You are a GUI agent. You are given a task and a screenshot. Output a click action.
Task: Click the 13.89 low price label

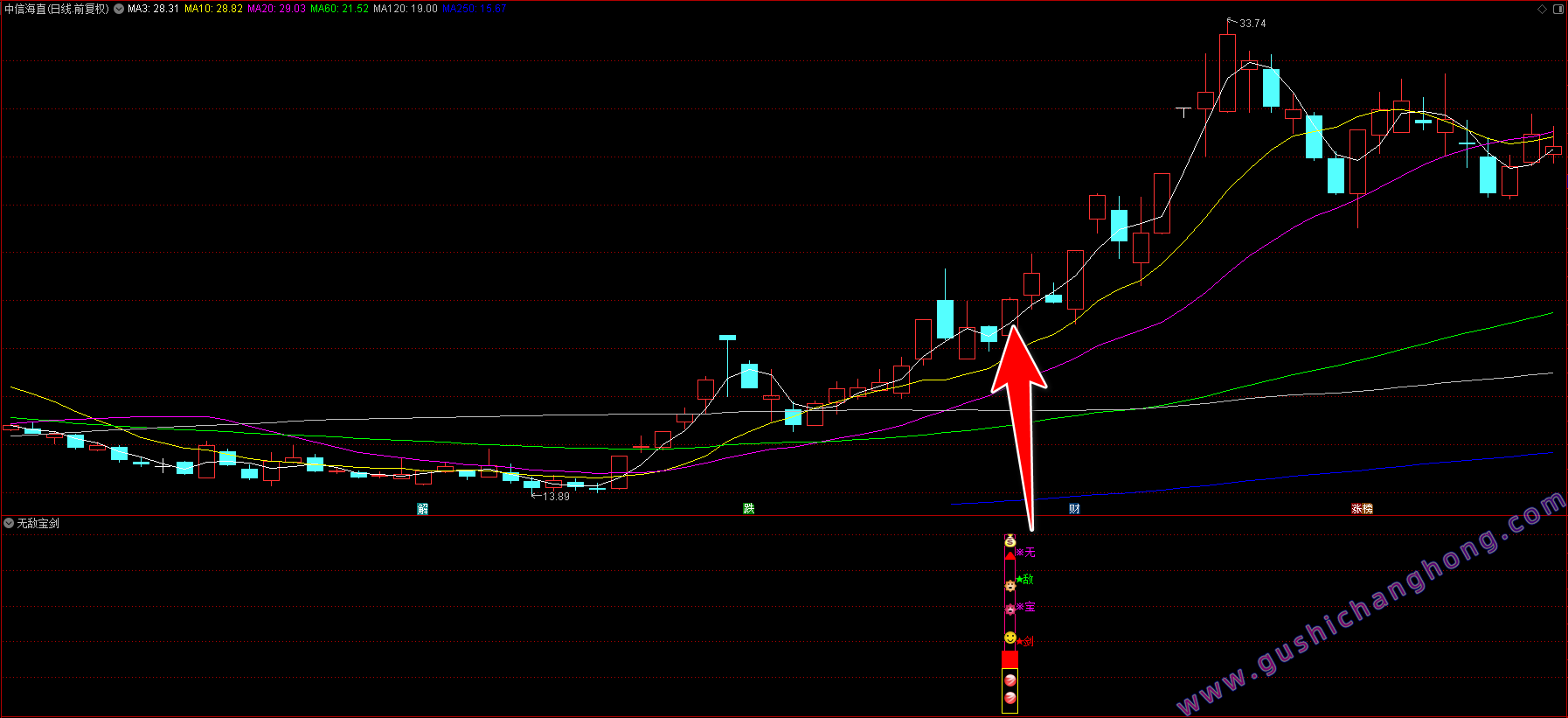pos(556,497)
